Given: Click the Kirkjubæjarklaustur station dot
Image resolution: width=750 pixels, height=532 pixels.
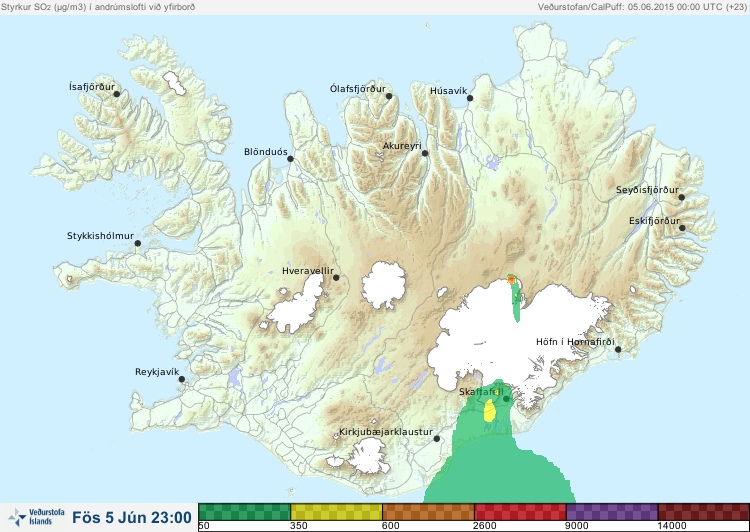Looking at the screenshot, I should tap(436, 439).
